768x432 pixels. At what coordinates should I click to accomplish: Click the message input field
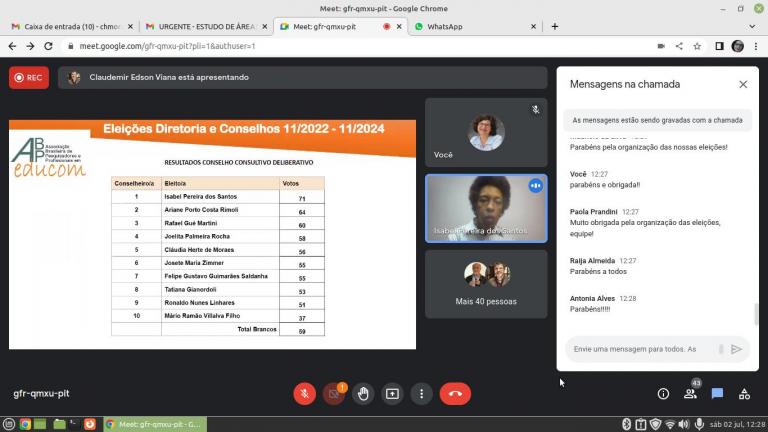coord(640,349)
